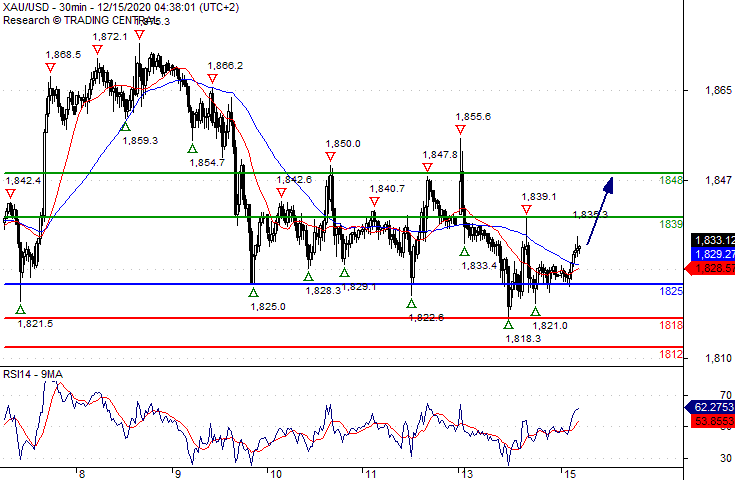
Task: Click the 1,865 price axis label
Action: tap(718, 90)
